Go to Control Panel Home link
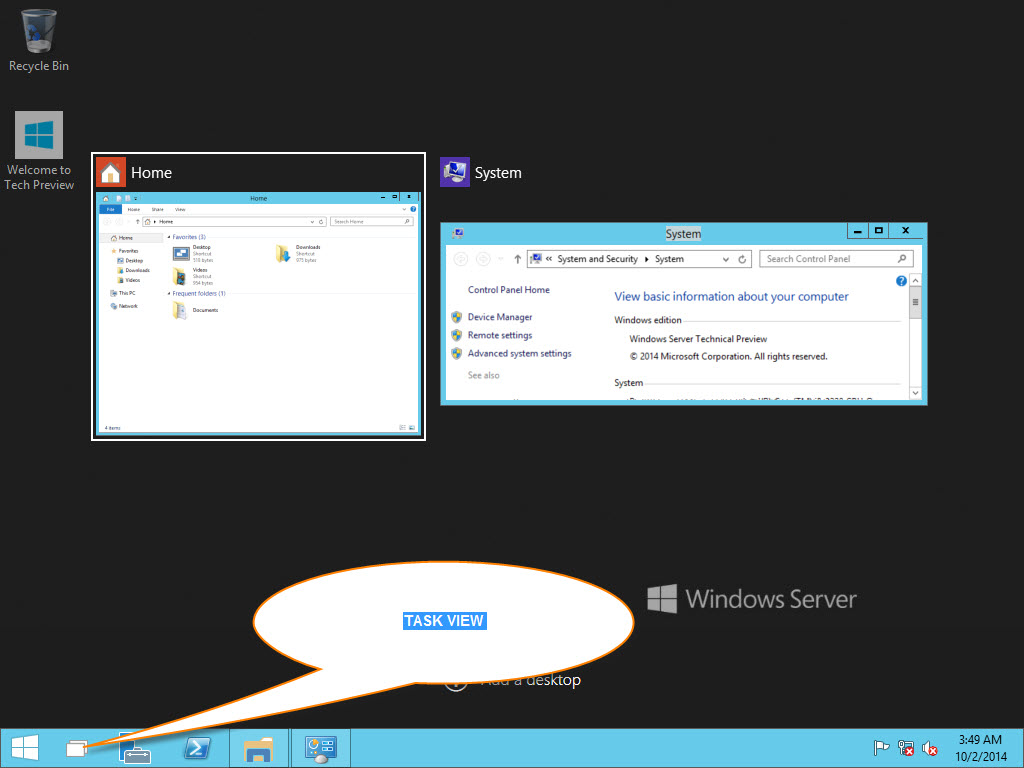 [509, 290]
